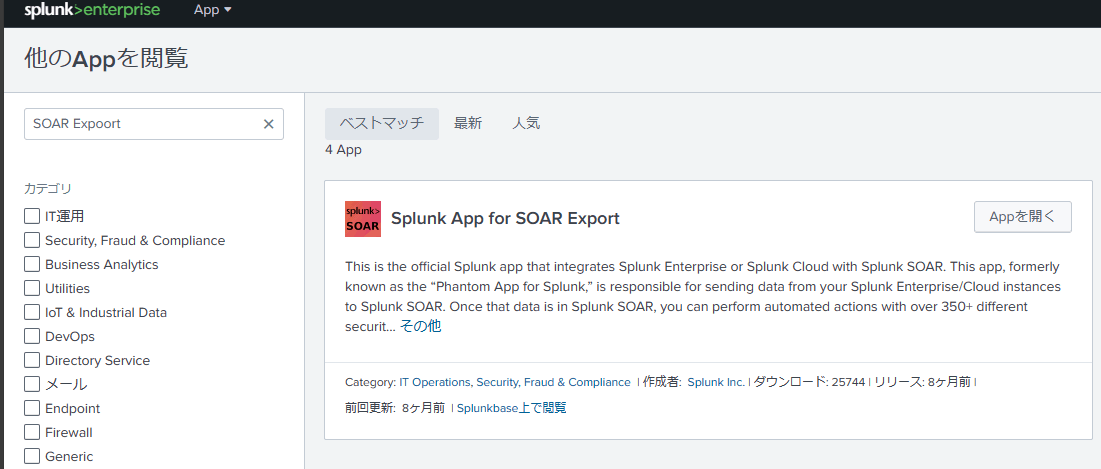This screenshot has width=1101, height=469.
Task: Follow Security, Fraud & Compliance card link
Action: tap(553, 383)
